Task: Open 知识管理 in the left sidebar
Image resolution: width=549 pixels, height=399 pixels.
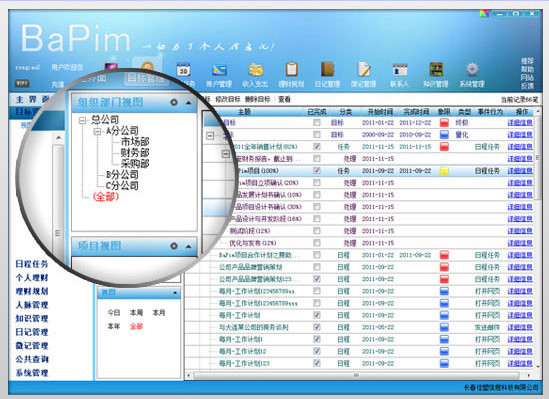Action: (32, 318)
